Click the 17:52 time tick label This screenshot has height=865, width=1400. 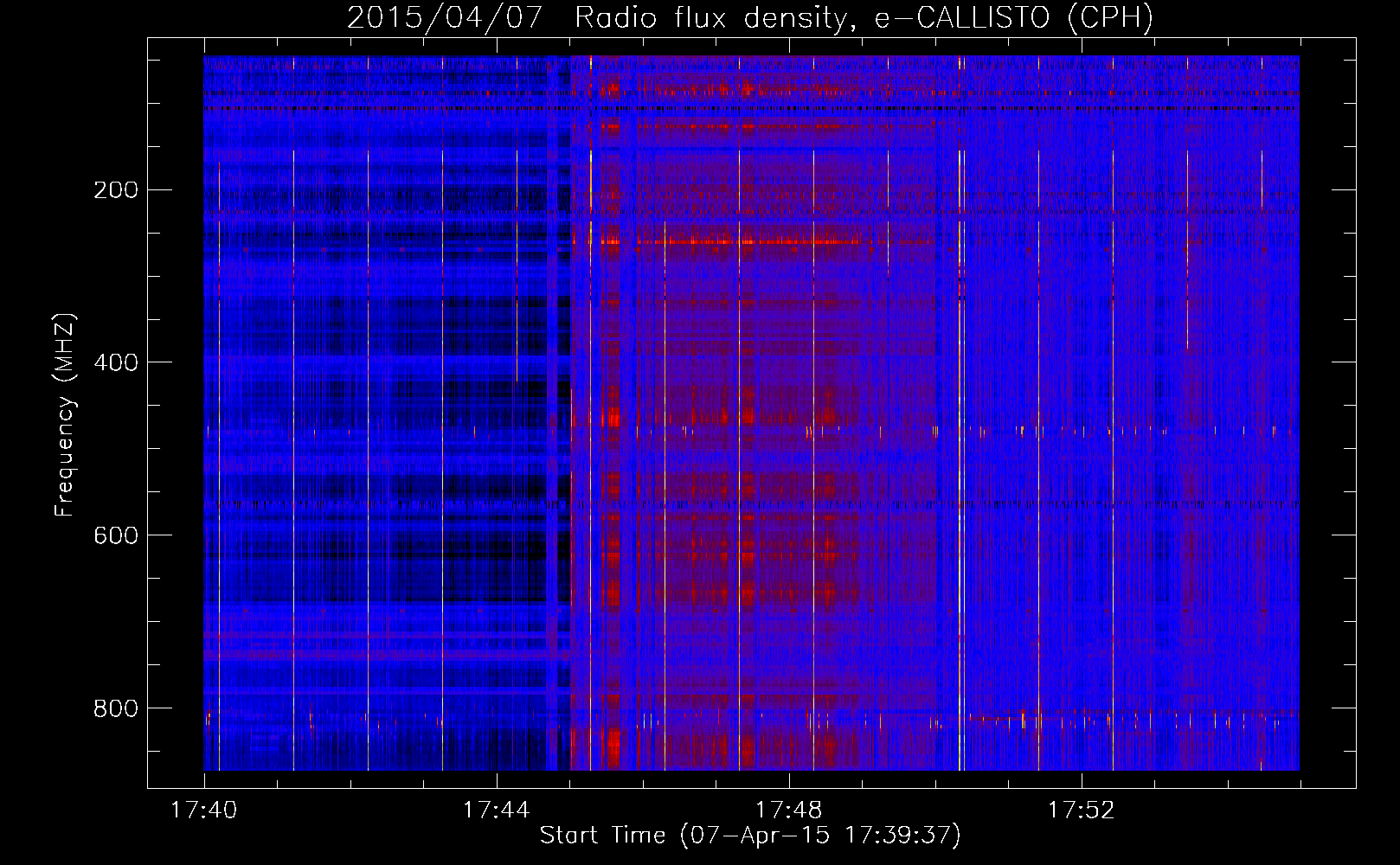tap(1081, 810)
